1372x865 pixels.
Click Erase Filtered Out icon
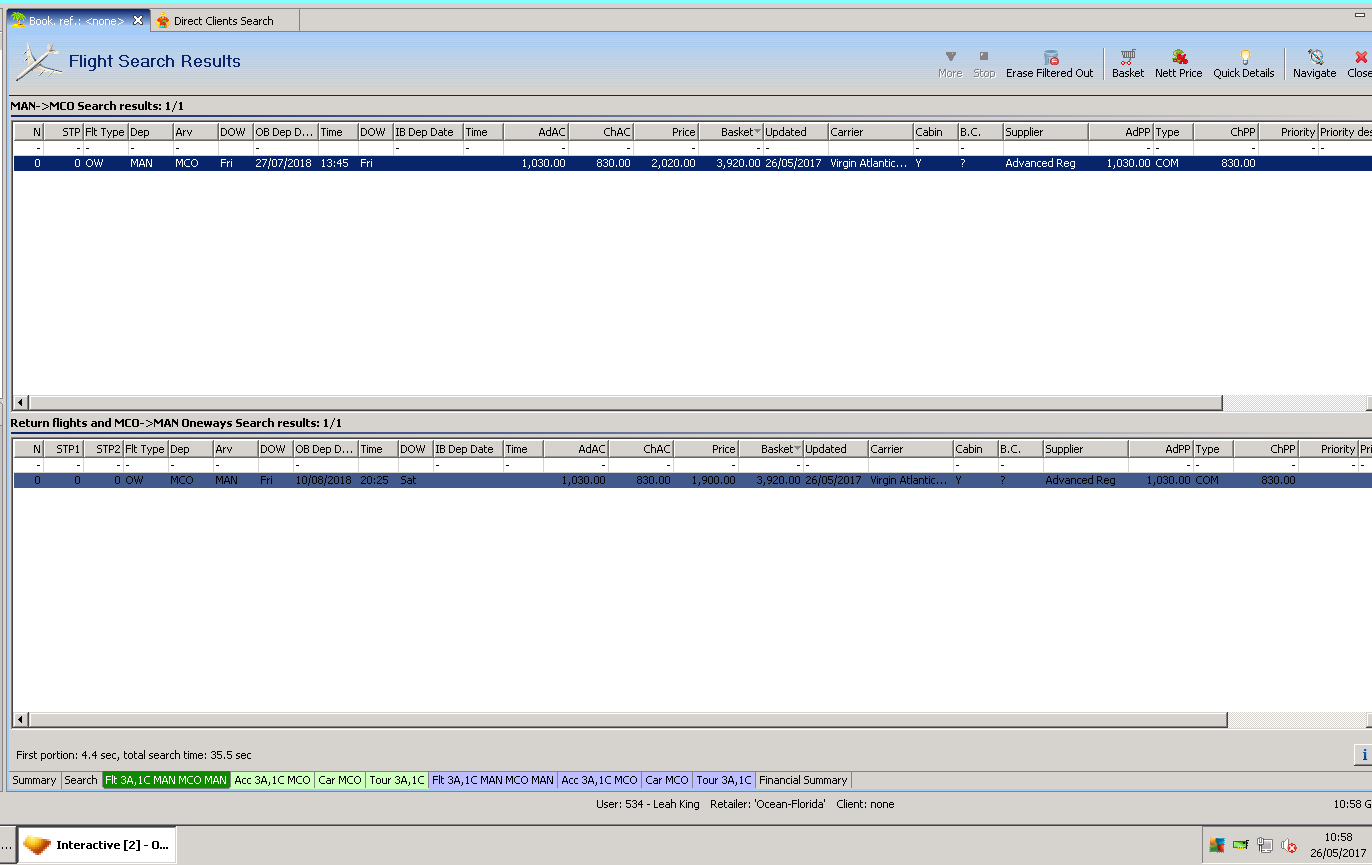(x=1049, y=64)
